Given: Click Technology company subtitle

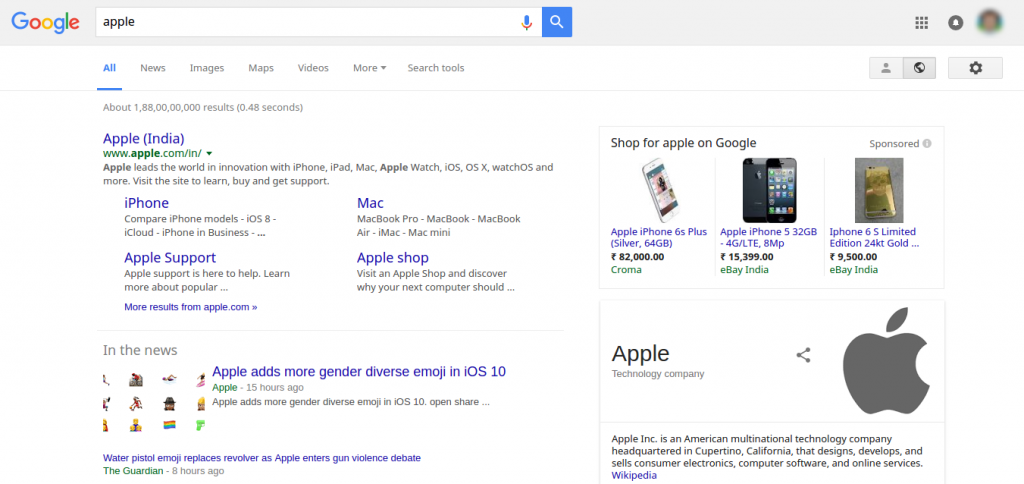Looking at the screenshot, I should click(658, 374).
